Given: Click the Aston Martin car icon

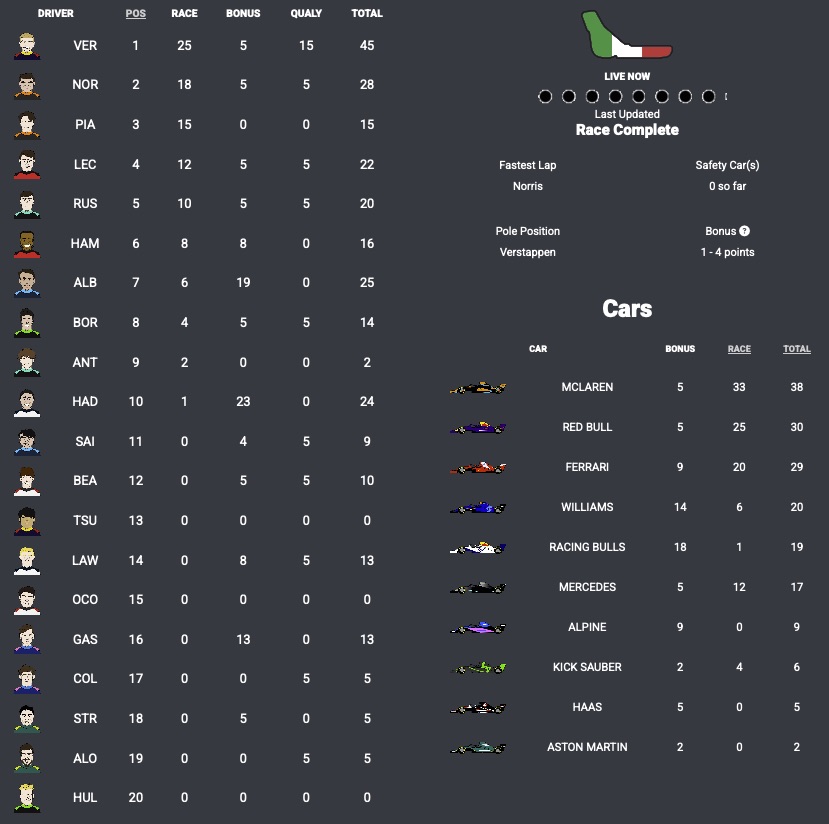Looking at the screenshot, I should tap(478, 748).
